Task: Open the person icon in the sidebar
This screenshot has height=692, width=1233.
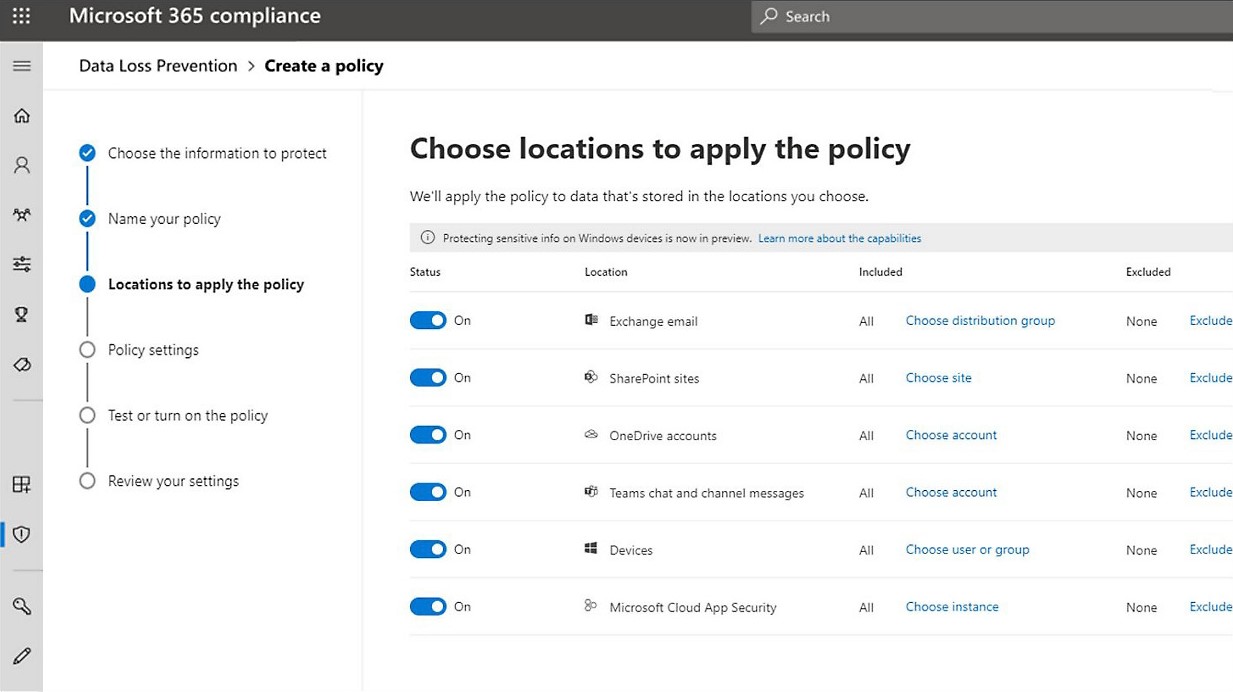Action: [21, 165]
